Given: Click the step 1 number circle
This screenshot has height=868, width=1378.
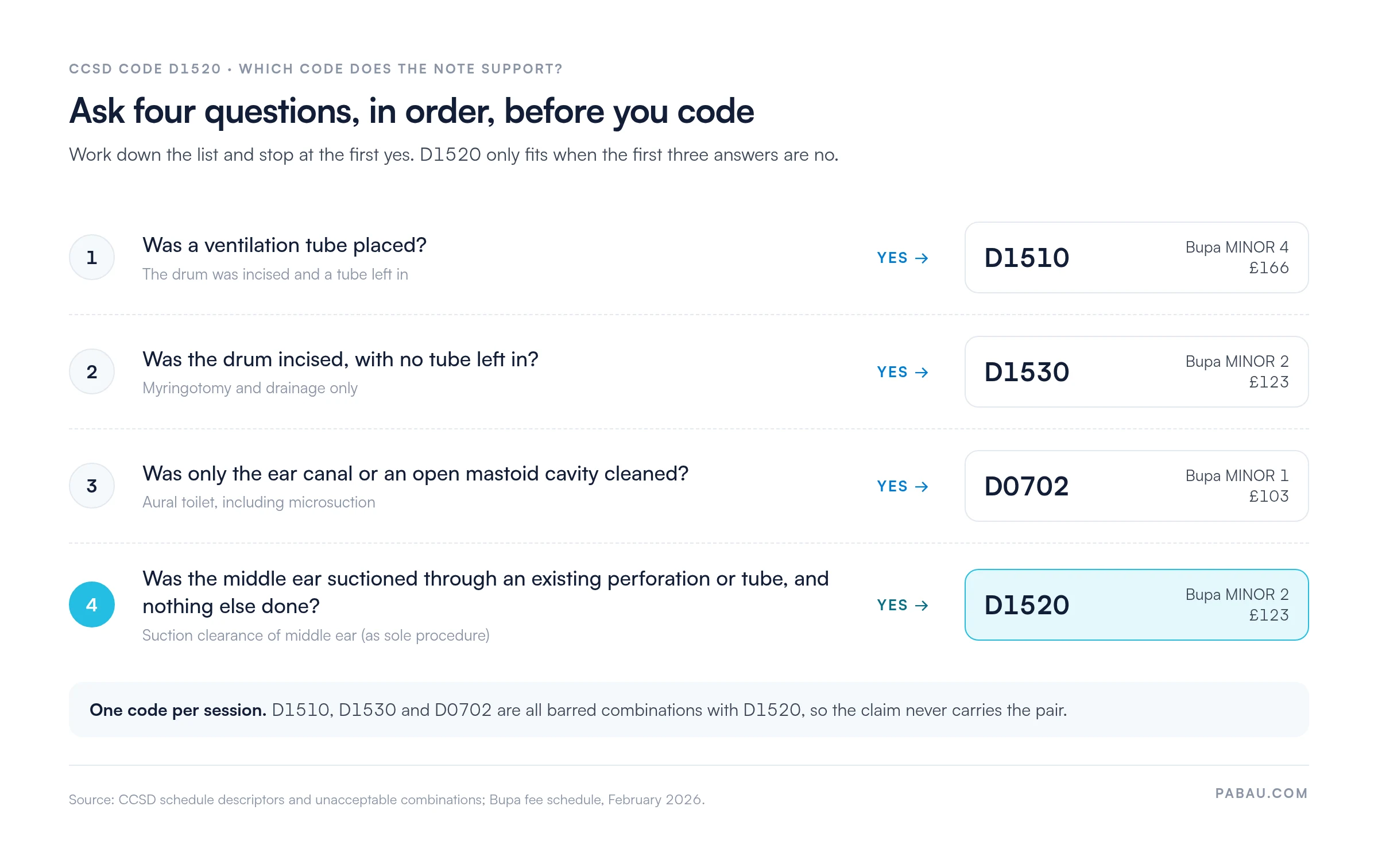Looking at the screenshot, I should pos(92,257).
